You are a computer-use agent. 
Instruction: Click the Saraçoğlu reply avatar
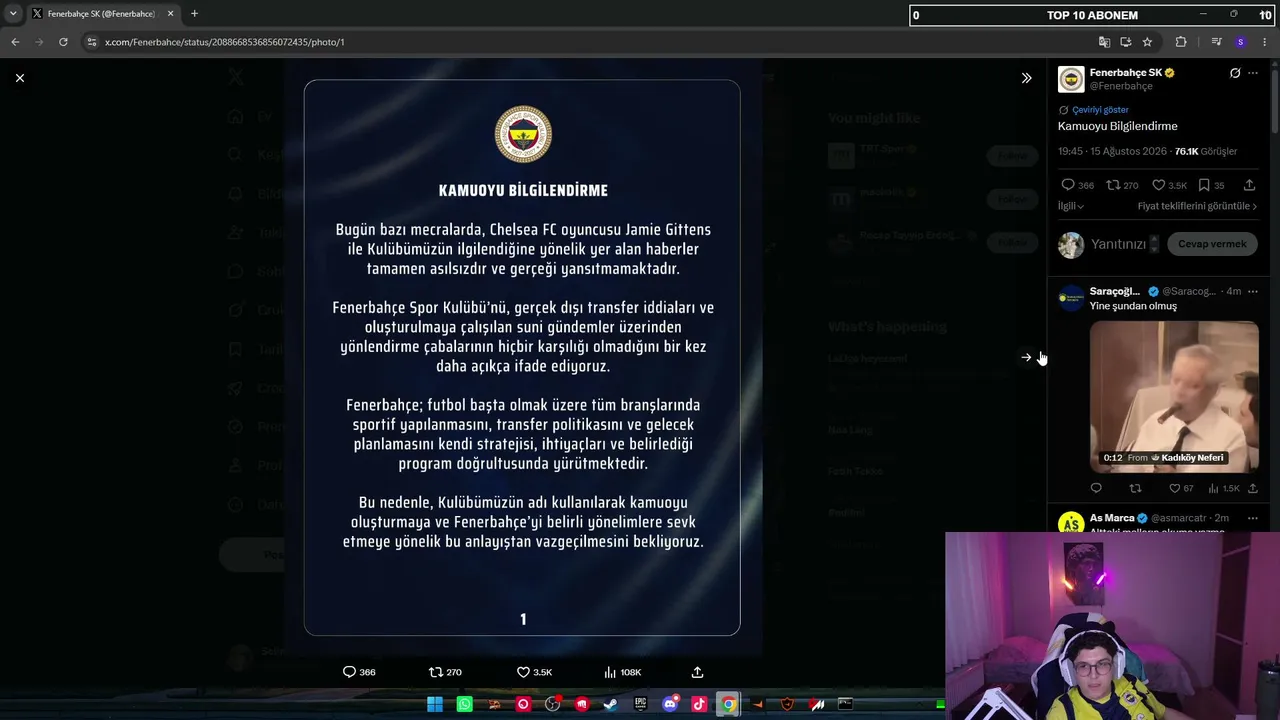click(1071, 297)
